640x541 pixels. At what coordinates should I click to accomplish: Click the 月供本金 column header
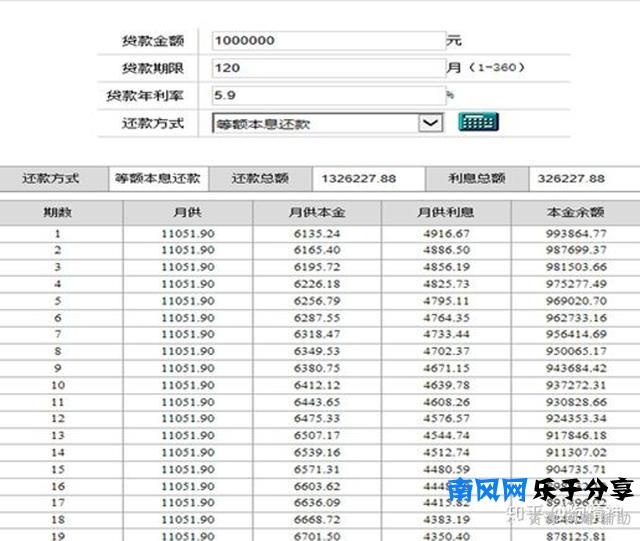point(317,212)
